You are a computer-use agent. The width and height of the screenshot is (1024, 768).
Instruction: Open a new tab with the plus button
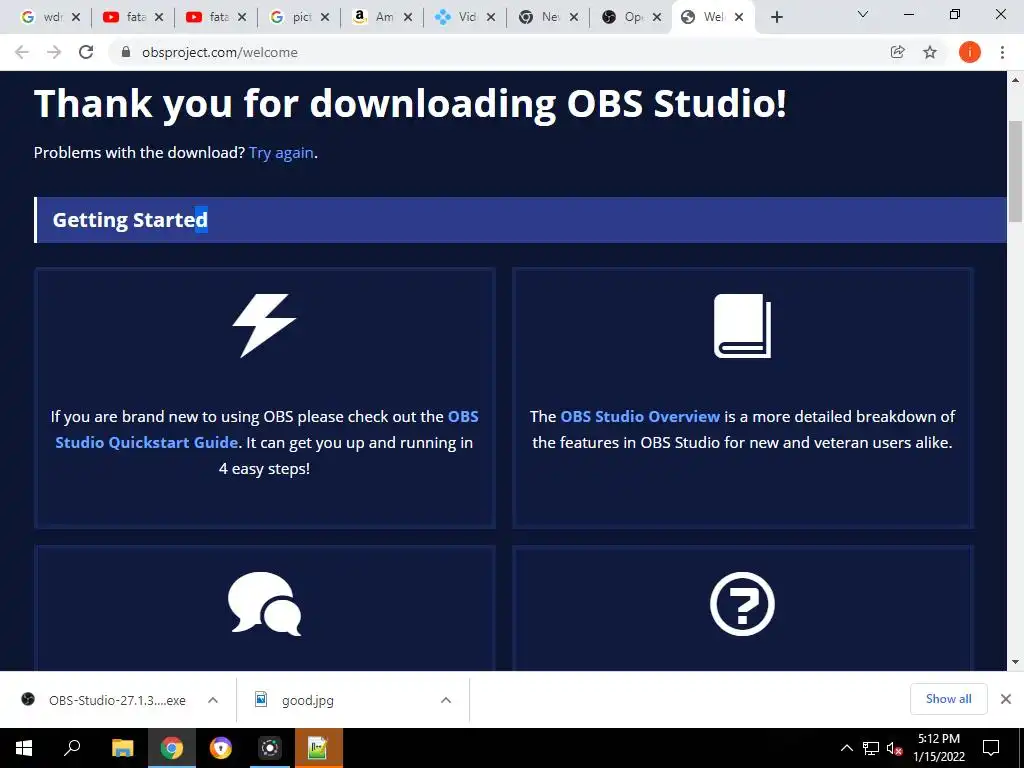click(776, 17)
